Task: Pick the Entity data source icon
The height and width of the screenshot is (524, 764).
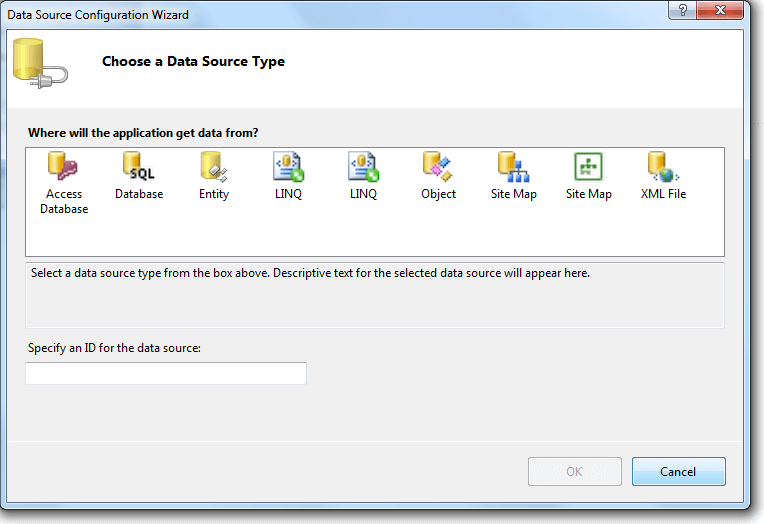Action: [213, 167]
